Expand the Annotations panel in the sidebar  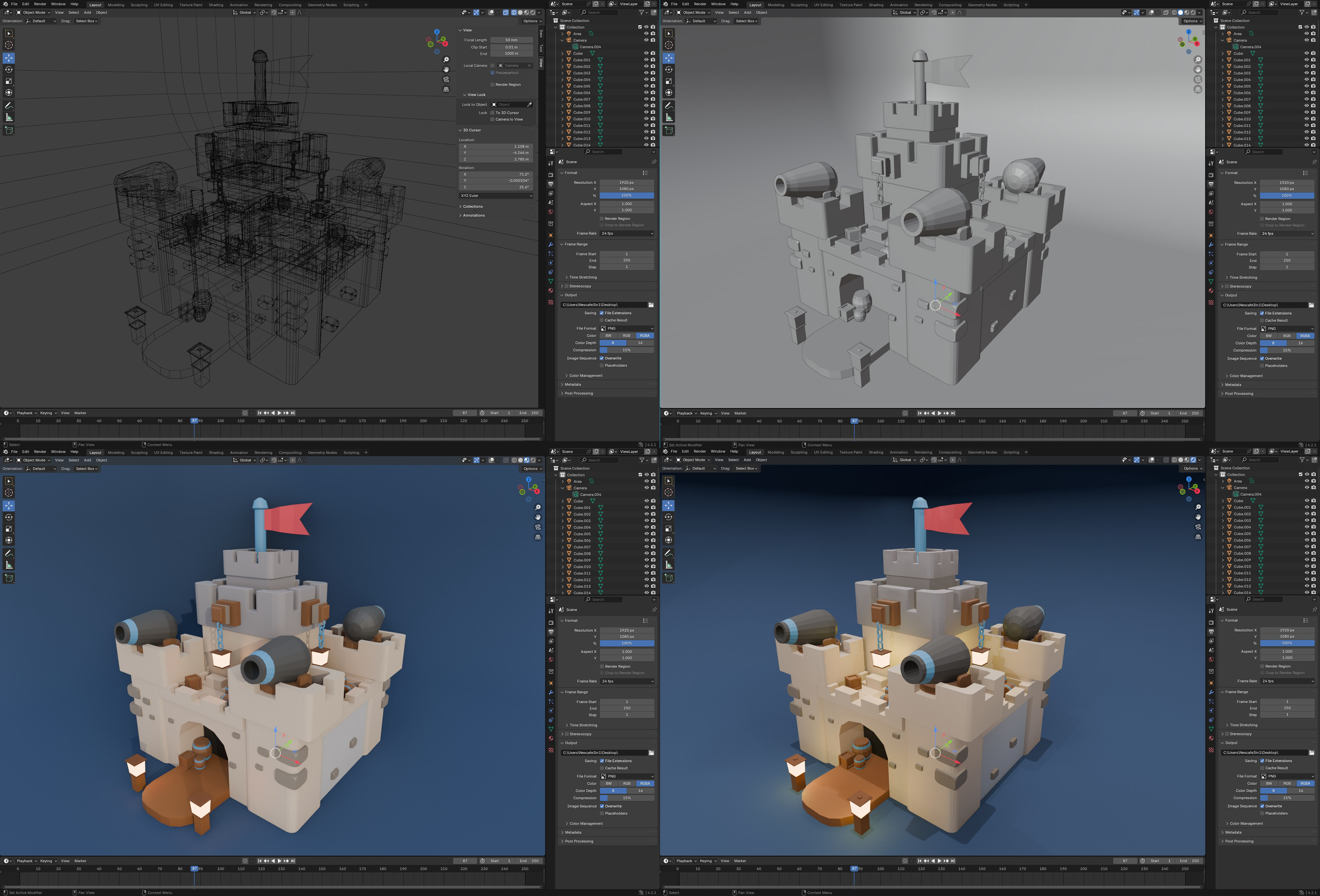click(473, 215)
